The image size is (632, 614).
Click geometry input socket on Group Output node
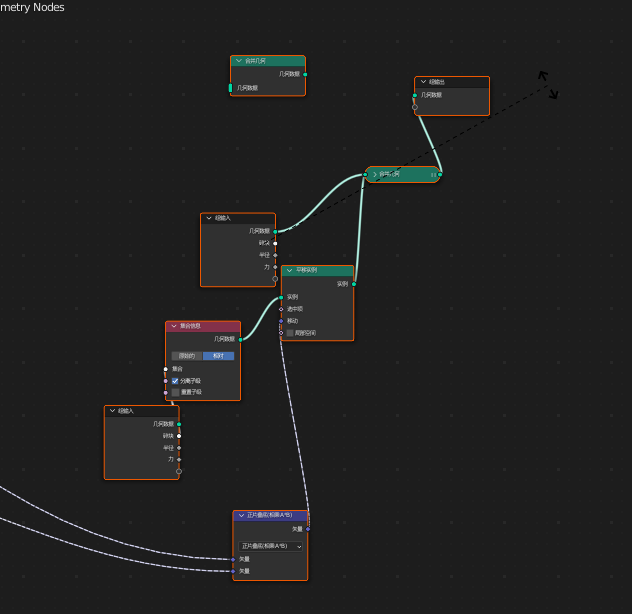pyautogui.click(x=415, y=95)
